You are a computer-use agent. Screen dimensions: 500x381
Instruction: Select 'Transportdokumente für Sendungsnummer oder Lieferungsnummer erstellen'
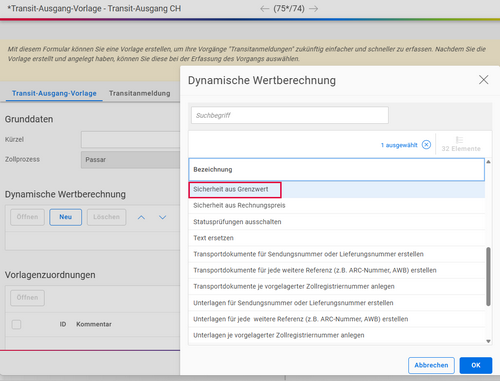337,254
